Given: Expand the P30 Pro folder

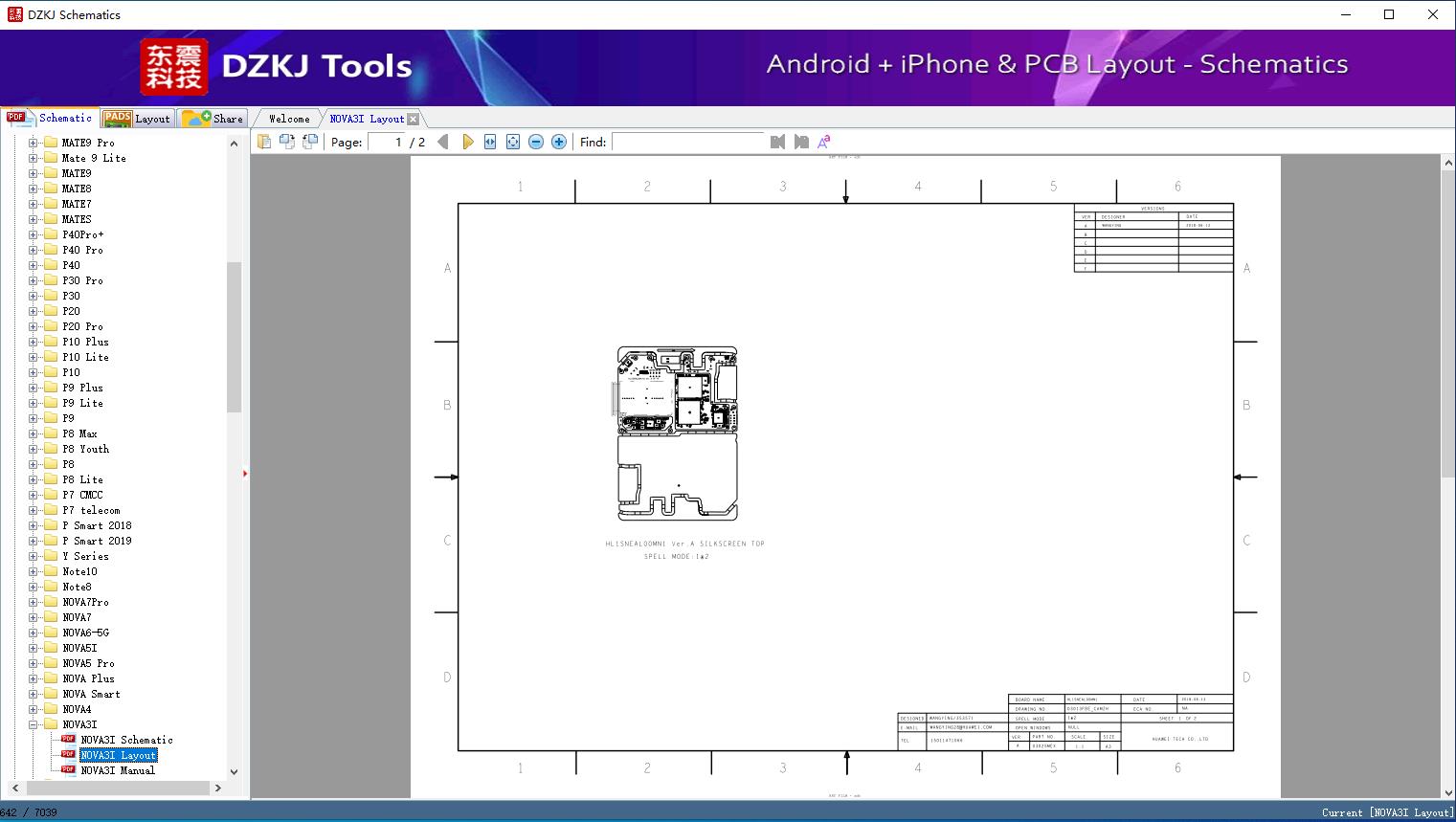Looking at the screenshot, I should [34, 280].
